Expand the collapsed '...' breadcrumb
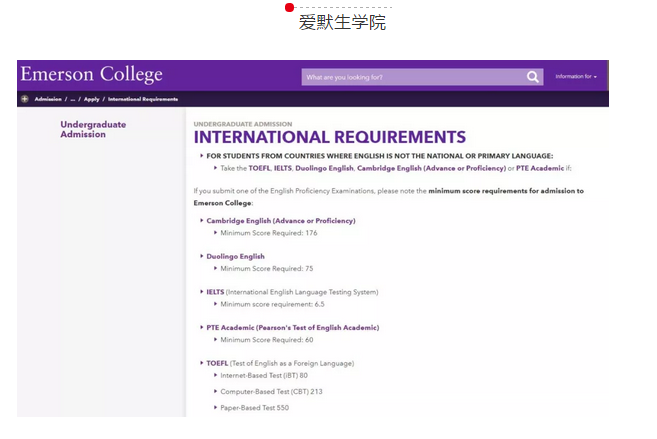The width and height of the screenshot is (657, 439). click(x=73, y=99)
